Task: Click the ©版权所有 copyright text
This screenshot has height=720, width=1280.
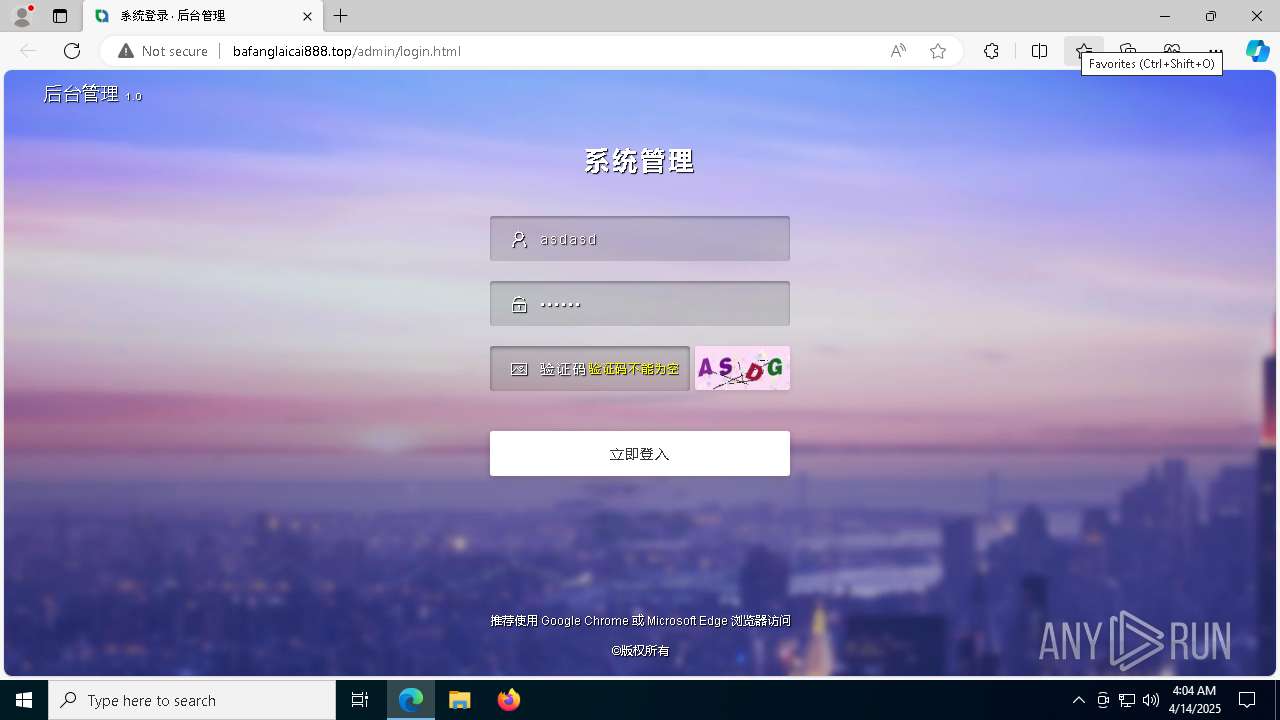Action: tap(640, 651)
